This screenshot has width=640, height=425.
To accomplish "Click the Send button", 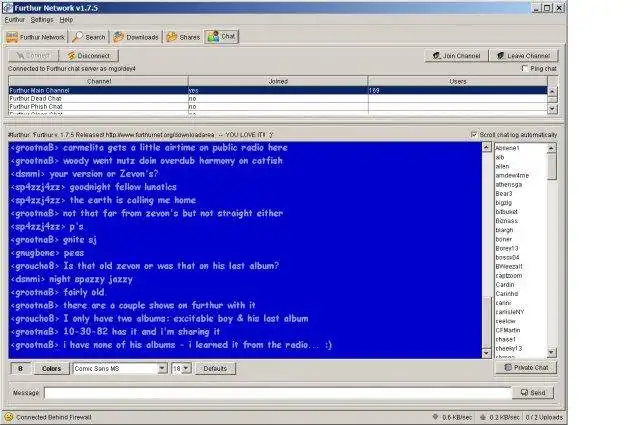I will coord(533,392).
